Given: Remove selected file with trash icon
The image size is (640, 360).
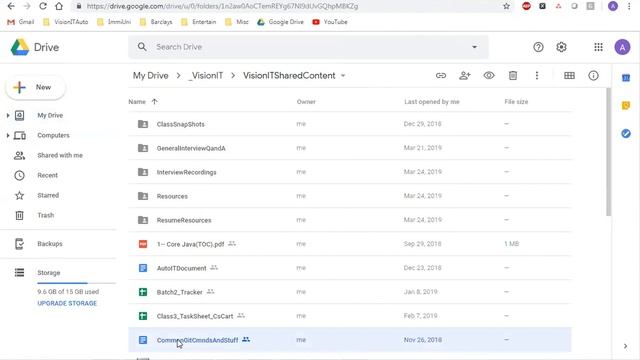Looking at the screenshot, I should (x=513, y=76).
